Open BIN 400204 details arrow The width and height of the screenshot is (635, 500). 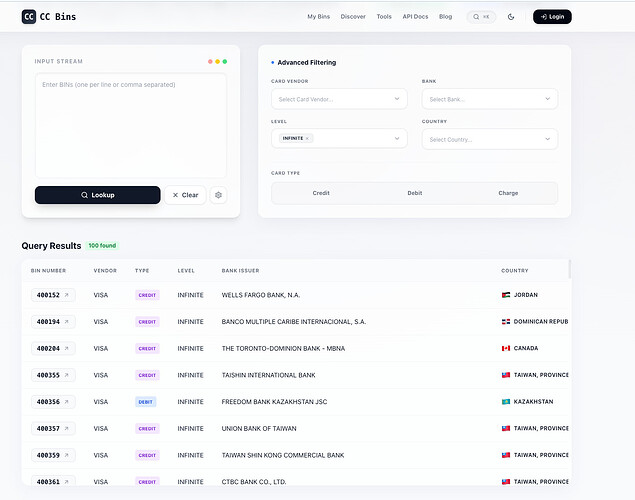pyautogui.click(x=67, y=348)
